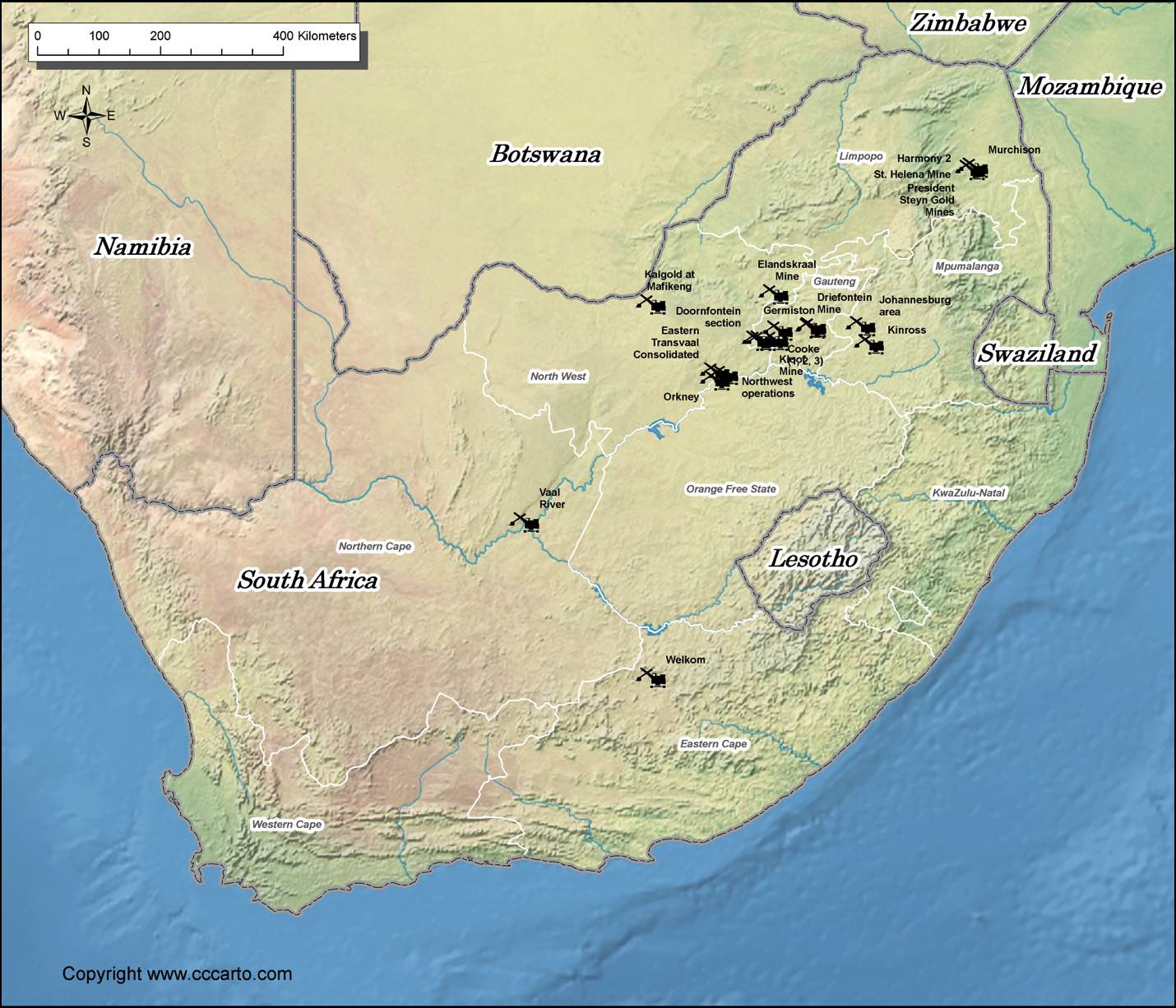Click the mine icon at Welkom

coord(653,678)
